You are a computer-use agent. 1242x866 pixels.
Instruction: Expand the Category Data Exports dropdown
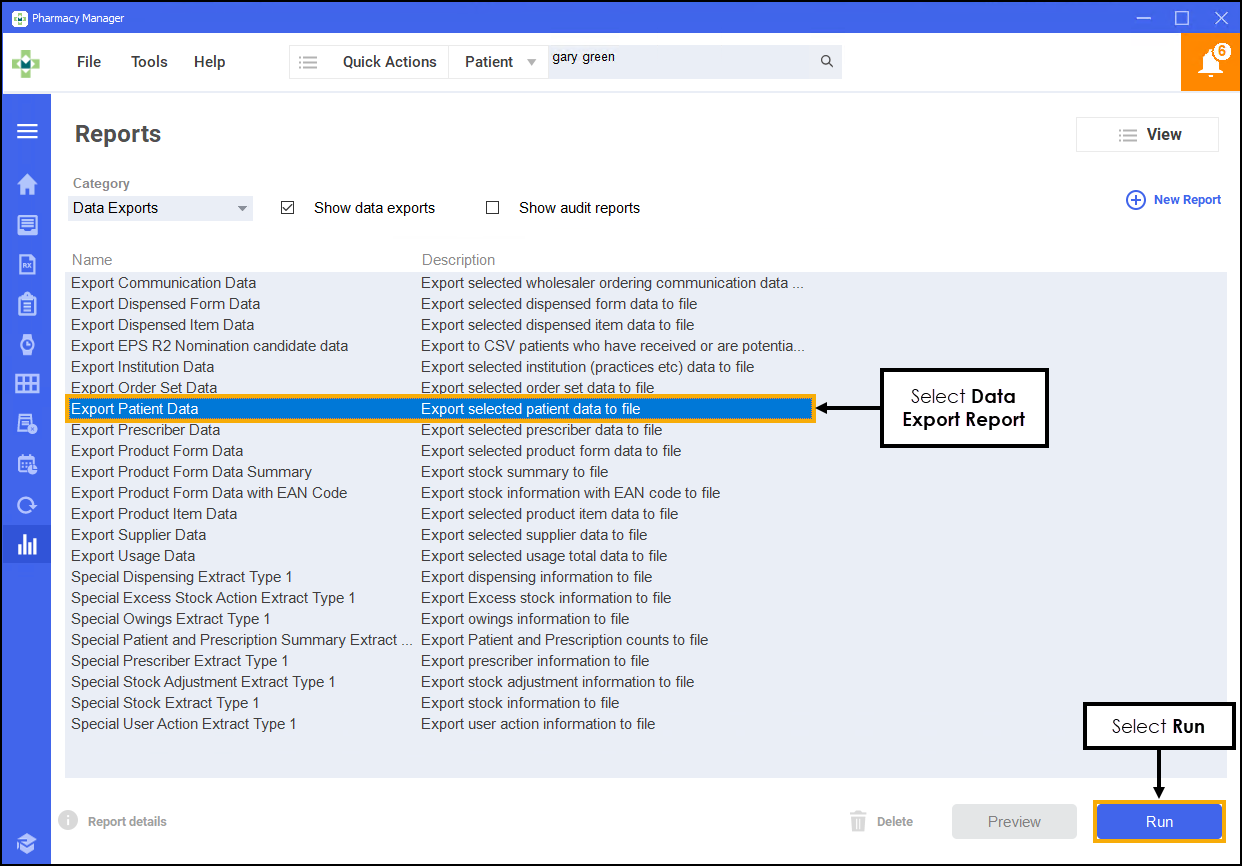[x=162, y=208]
